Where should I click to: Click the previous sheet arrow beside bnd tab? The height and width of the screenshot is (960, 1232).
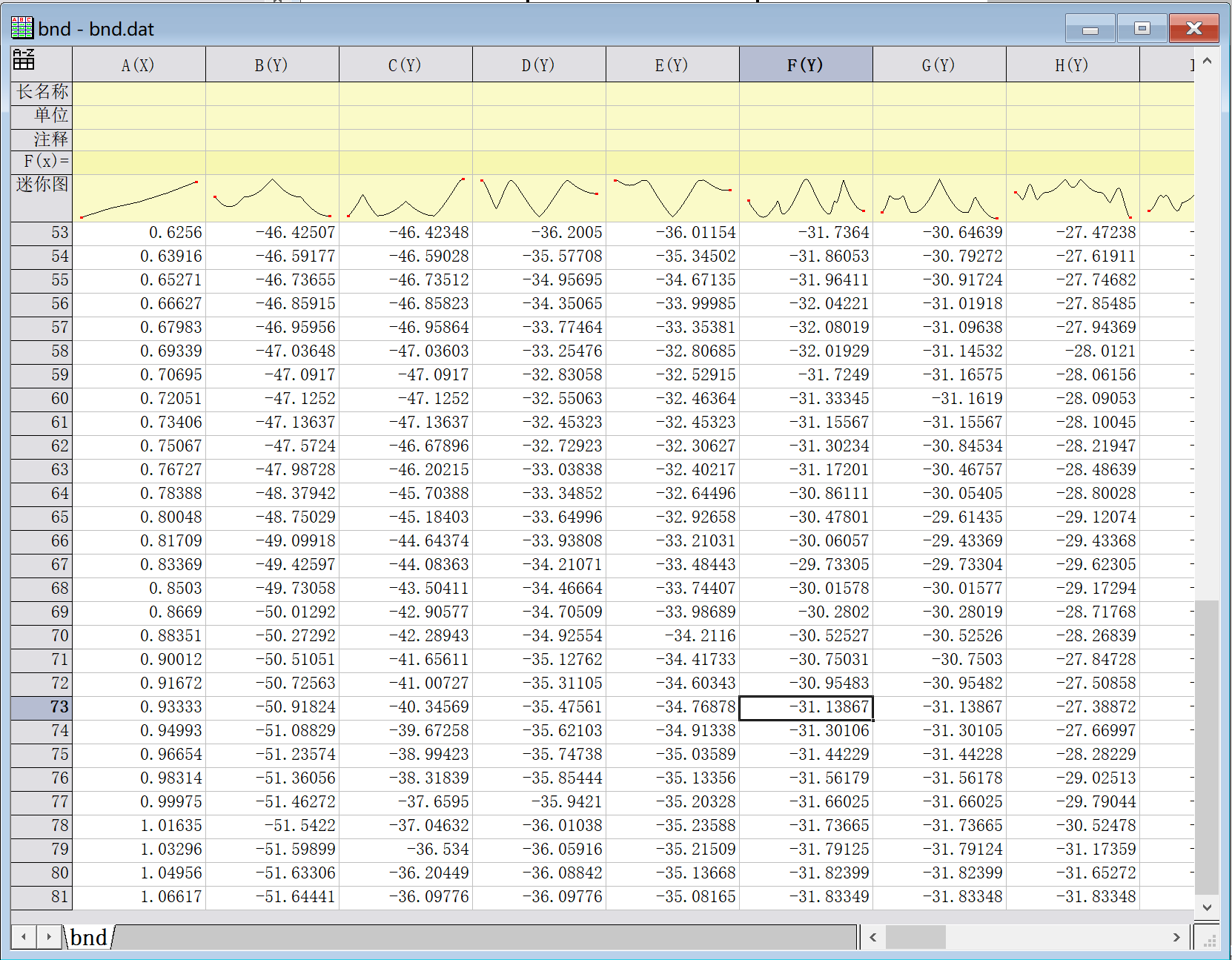coord(24,937)
